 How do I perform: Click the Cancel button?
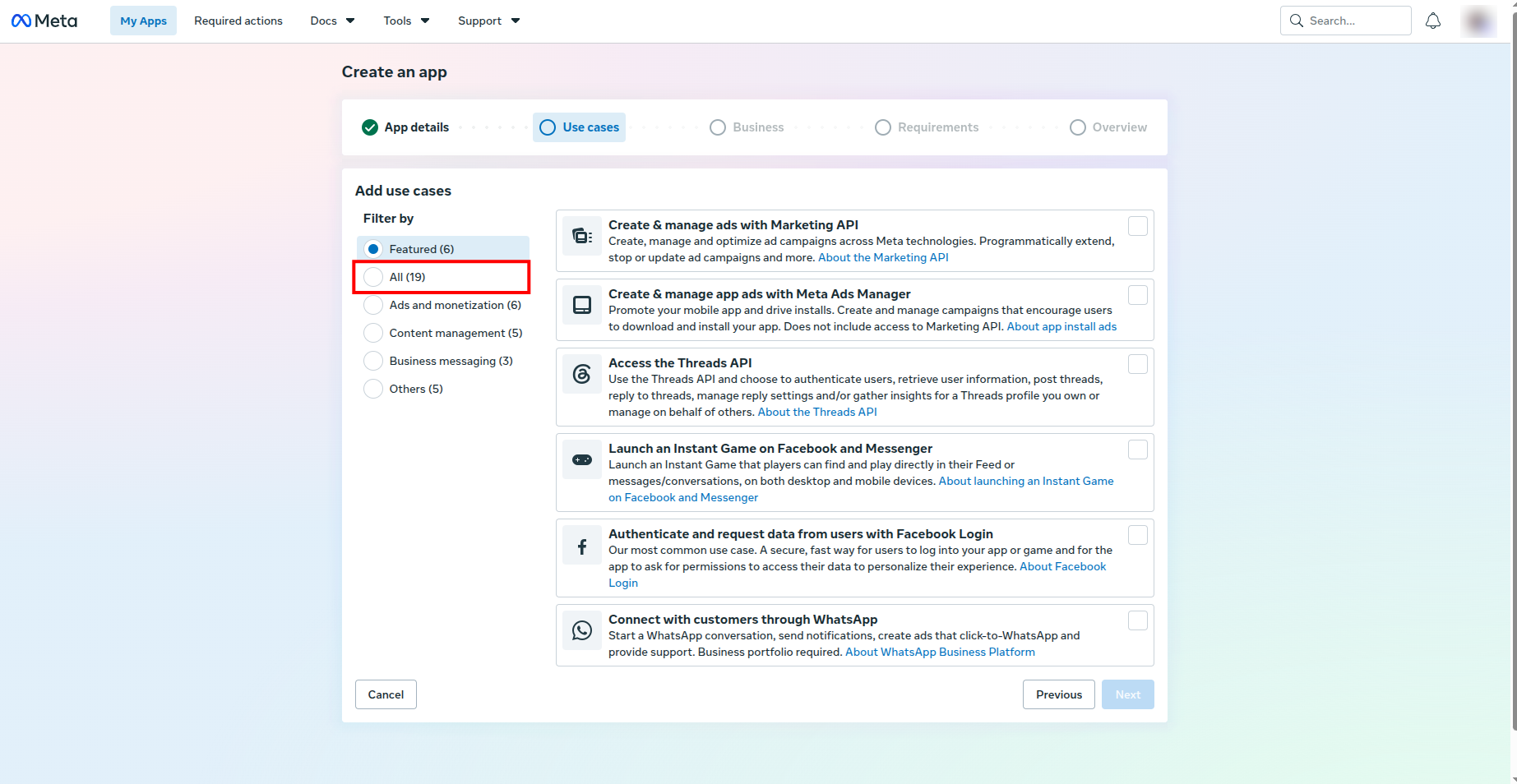(x=386, y=694)
